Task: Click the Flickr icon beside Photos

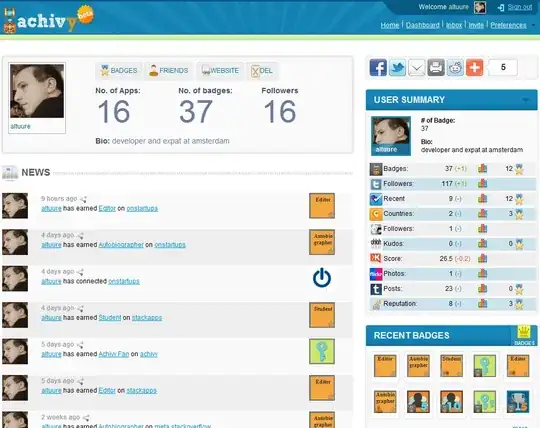Action: click(x=376, y=274)
